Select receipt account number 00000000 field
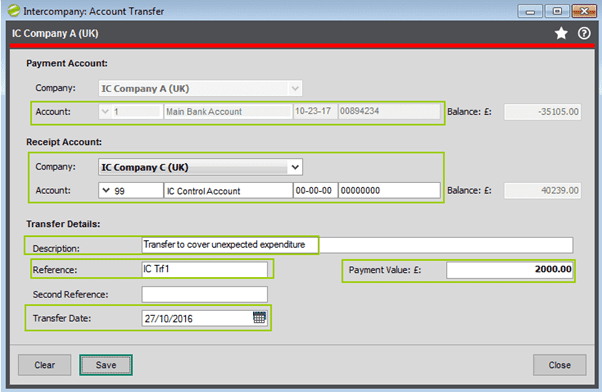The image size is (602, 392). (x=389, y=190)
